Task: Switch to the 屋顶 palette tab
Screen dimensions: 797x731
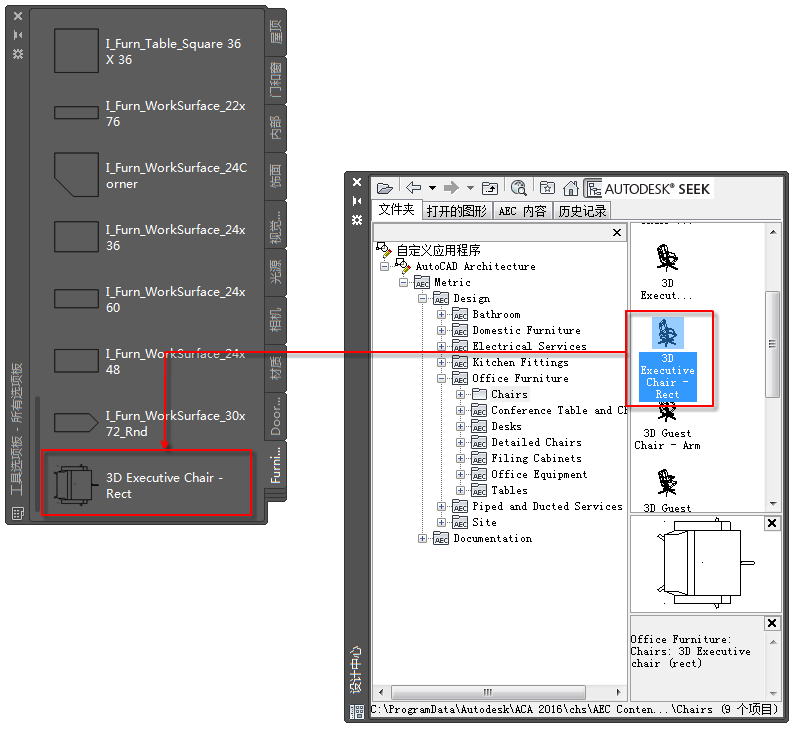Action: point(275,32)
